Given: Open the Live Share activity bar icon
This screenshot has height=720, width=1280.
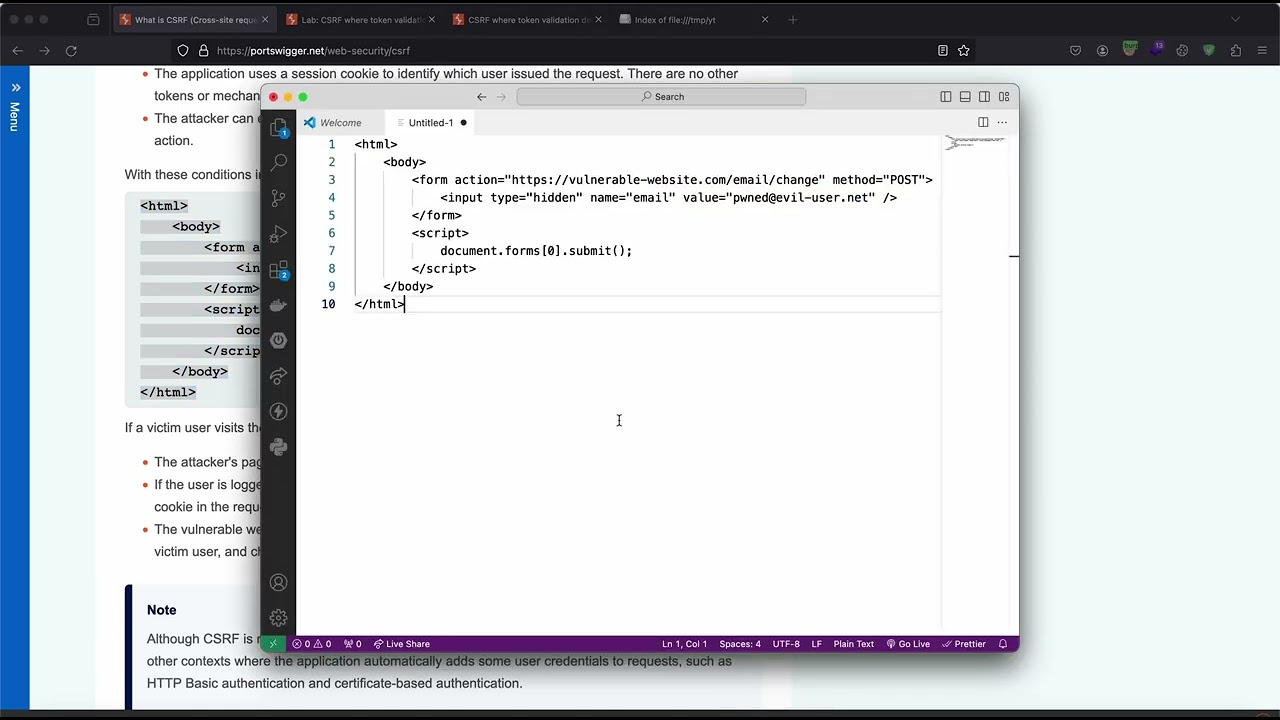Looking at the screenshot, I should tap(279, 376).
